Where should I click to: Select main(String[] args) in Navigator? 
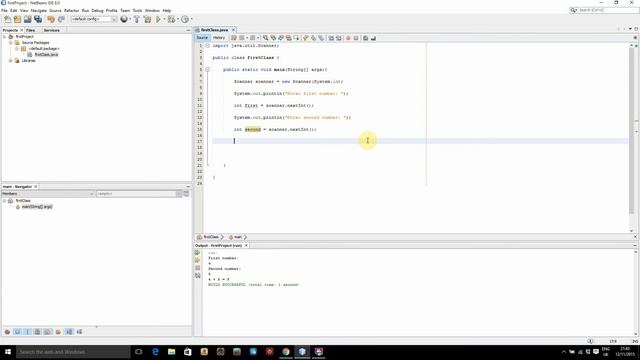tap(37, 207)
